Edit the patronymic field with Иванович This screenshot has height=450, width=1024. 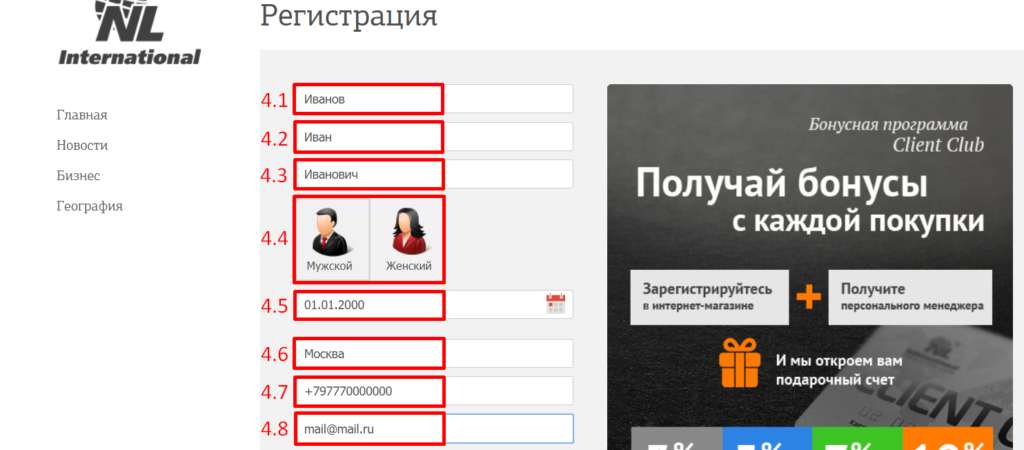coord(434,174)
